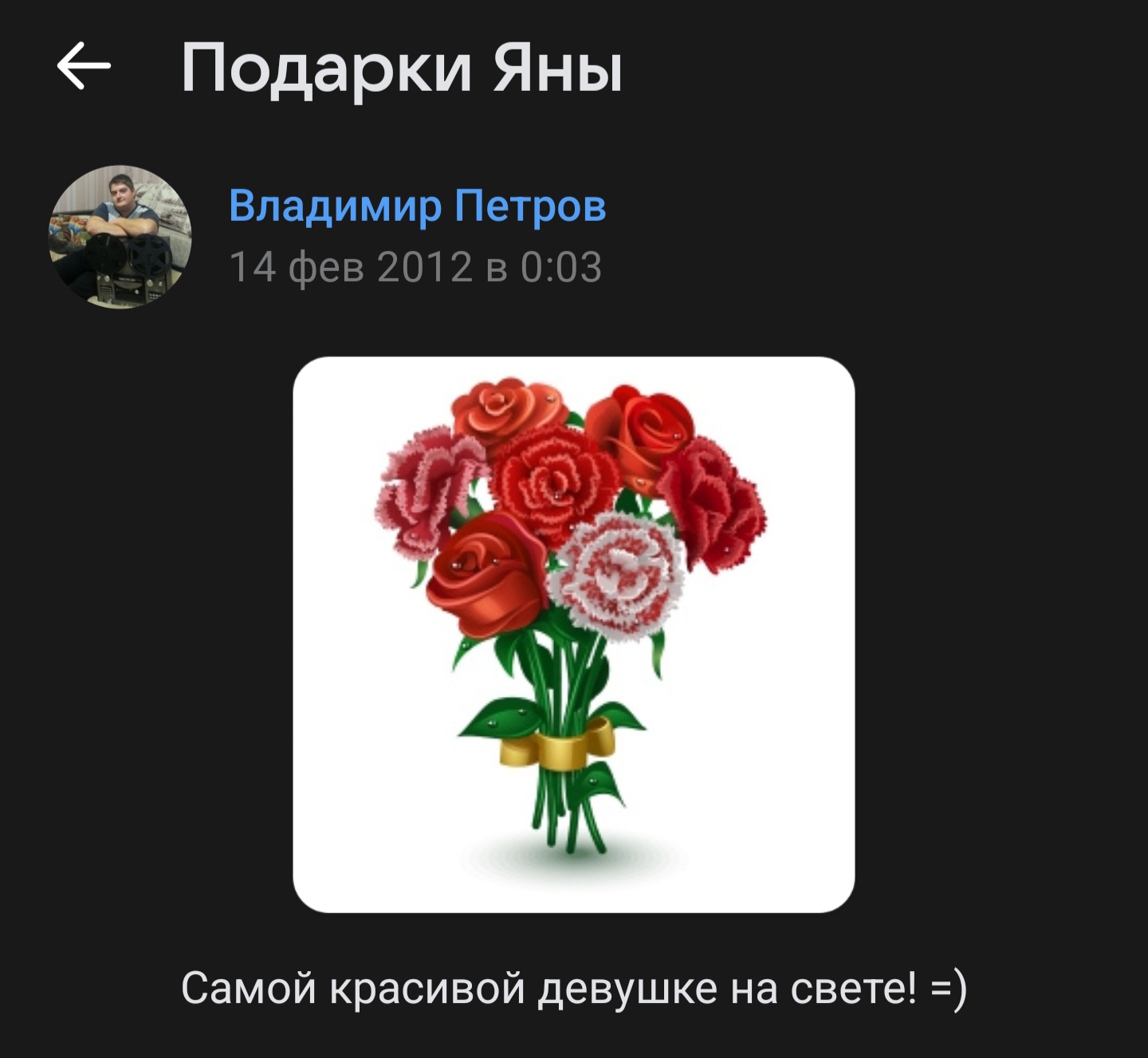Screen dimensions: 1148x1058
Task: Click the '14 фев 2012 в 0:03' timestamp
Action: coord(415,267)
